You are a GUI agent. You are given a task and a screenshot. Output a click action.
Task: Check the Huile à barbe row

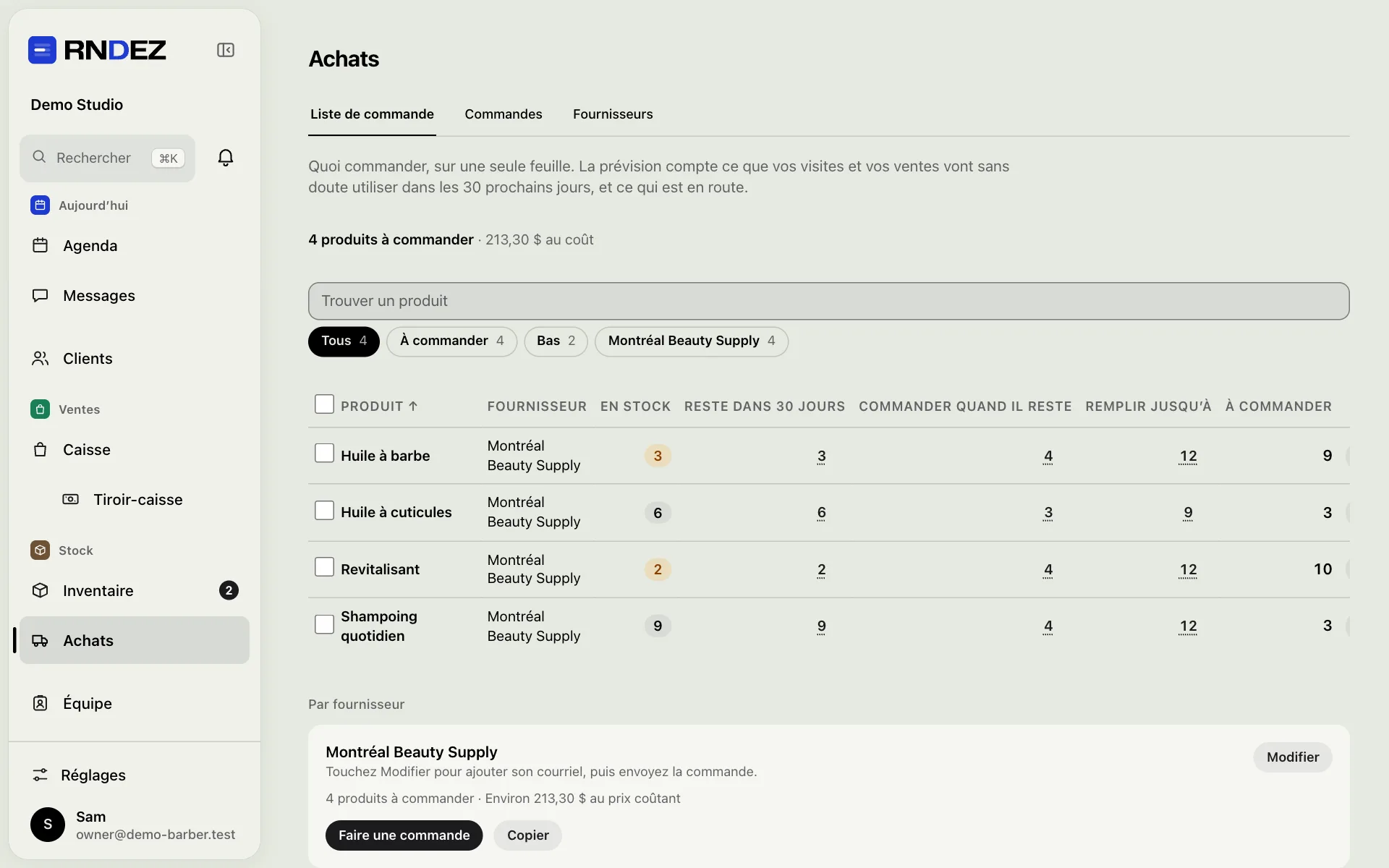(x=324, y=454)
